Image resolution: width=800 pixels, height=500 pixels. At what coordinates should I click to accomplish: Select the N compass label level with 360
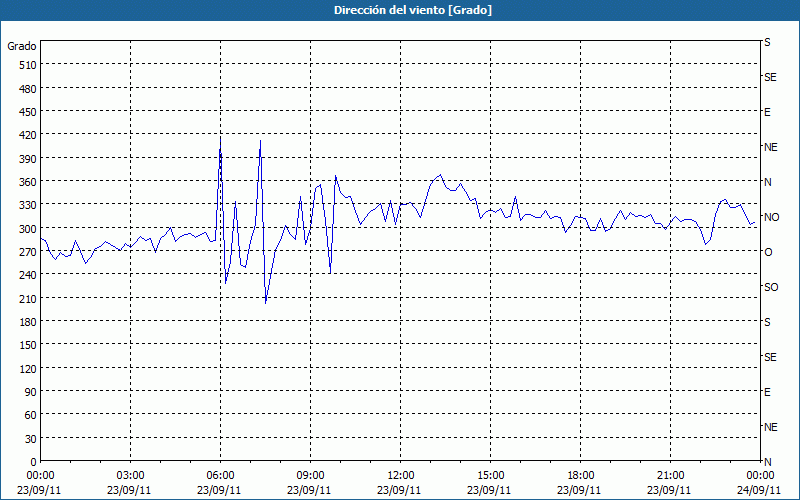pyautogui.click(x=767, y=182)
